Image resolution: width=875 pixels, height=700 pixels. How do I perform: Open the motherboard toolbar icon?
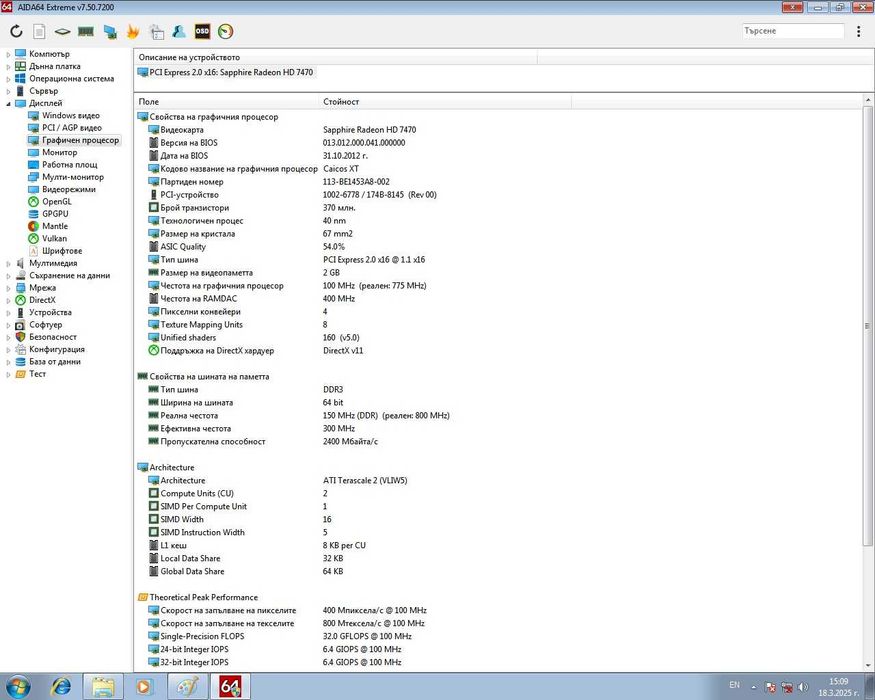(x=62, y=32)
